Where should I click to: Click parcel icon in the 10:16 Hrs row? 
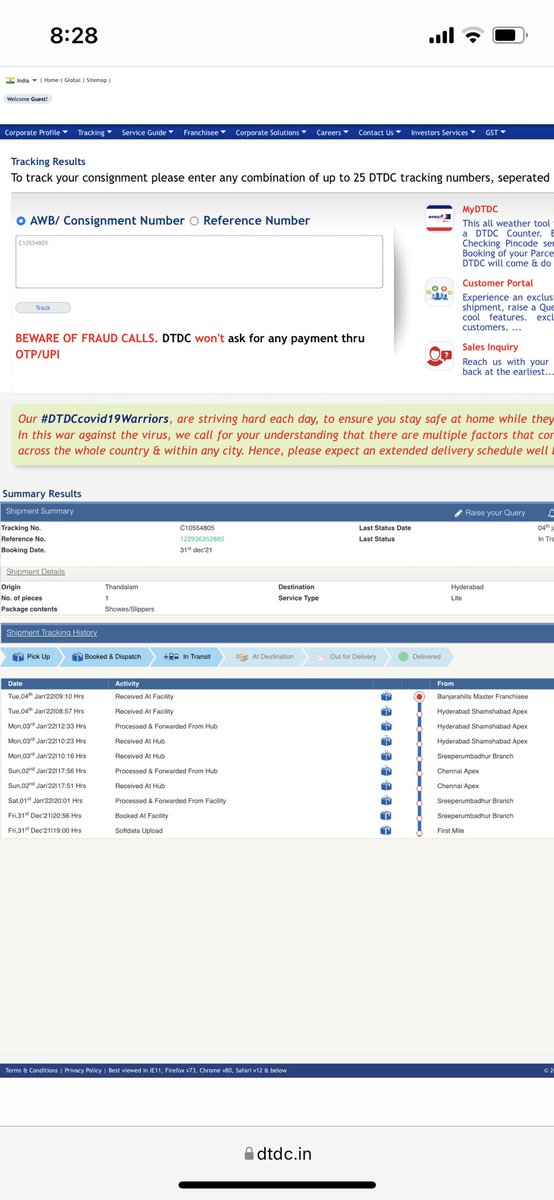386,756
